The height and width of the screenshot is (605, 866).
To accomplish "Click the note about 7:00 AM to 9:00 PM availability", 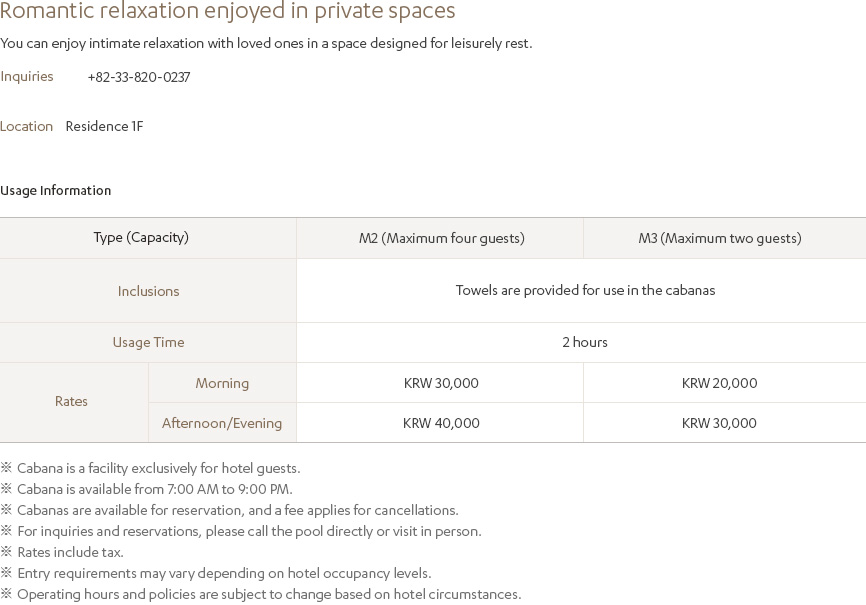I will (x=154, y=489).
